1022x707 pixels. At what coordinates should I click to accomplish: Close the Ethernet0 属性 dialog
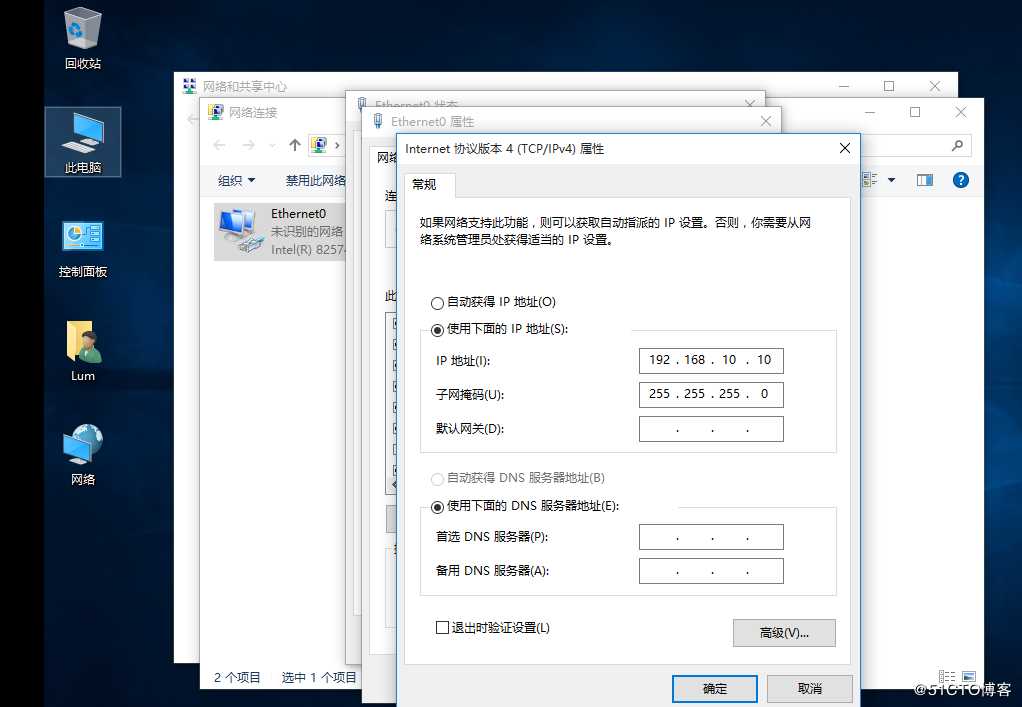766,121
